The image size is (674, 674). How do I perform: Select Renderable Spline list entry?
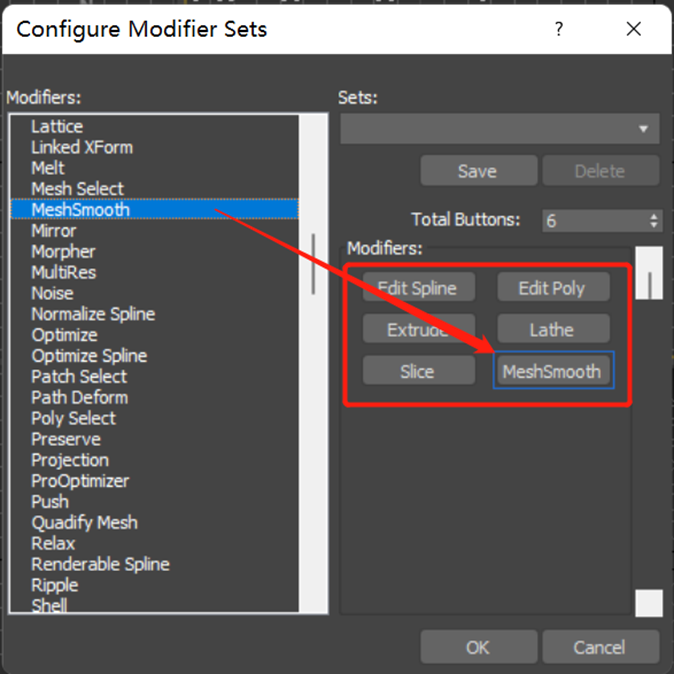(100, 564)
